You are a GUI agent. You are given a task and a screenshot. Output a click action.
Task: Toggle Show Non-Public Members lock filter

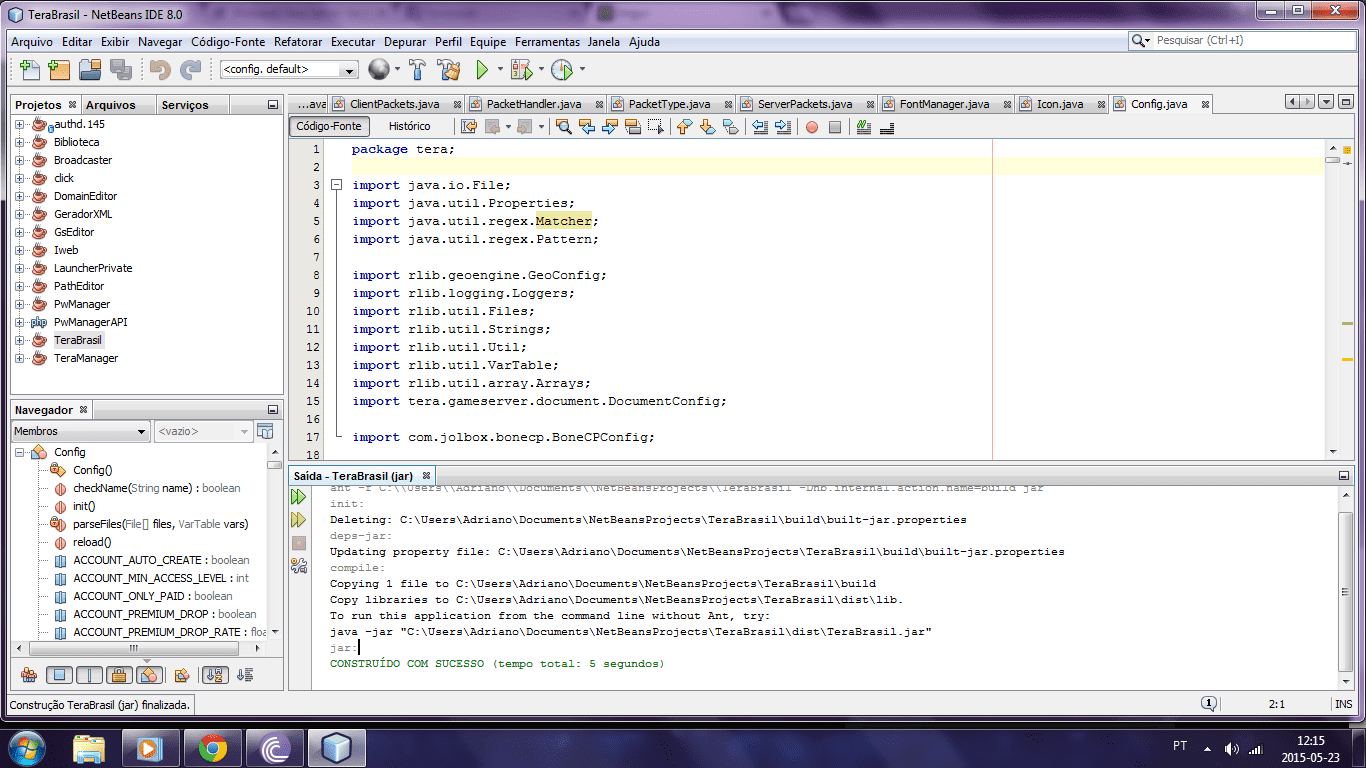(x=118, y=675)
